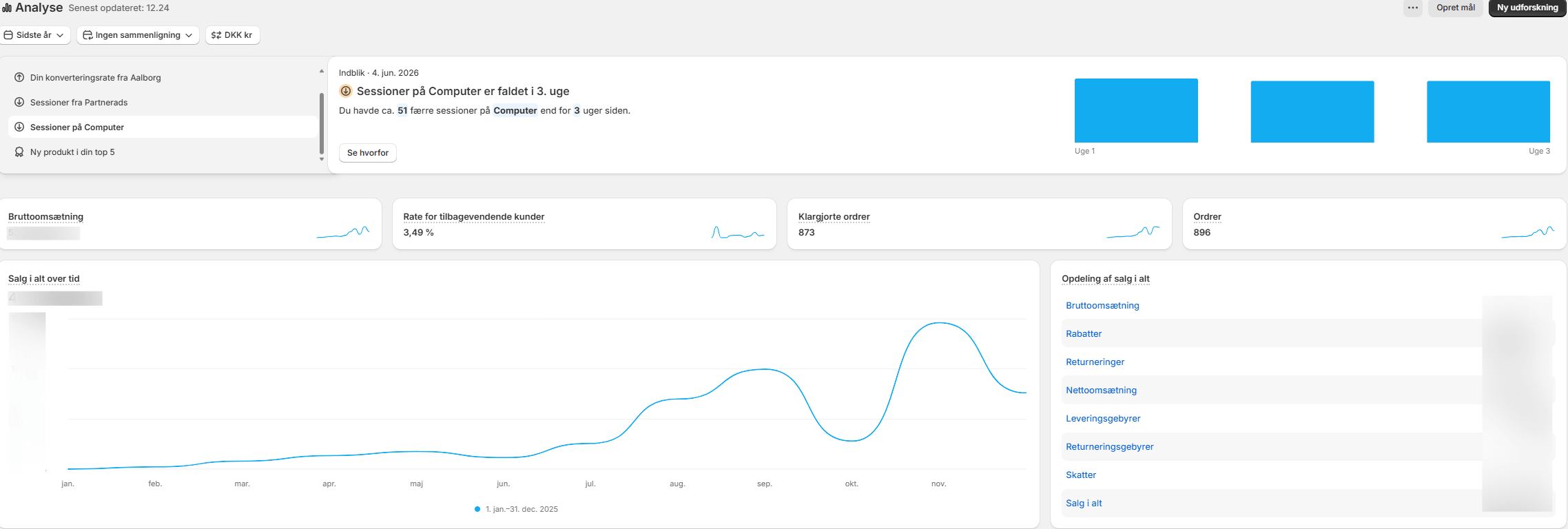Click the blue legend dot for 2025
Viewport: 1568px width, 529px height.
coord(477,510)
